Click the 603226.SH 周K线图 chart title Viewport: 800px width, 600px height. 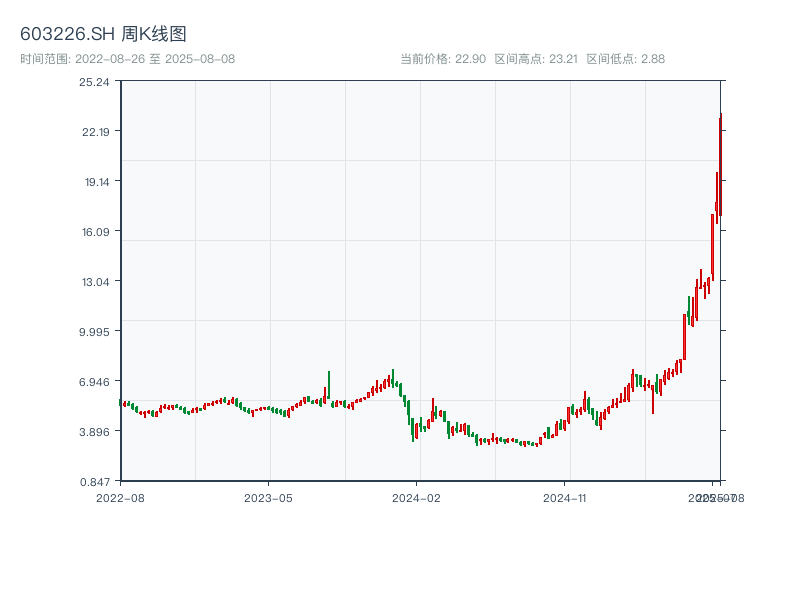[x=103, y=35]
